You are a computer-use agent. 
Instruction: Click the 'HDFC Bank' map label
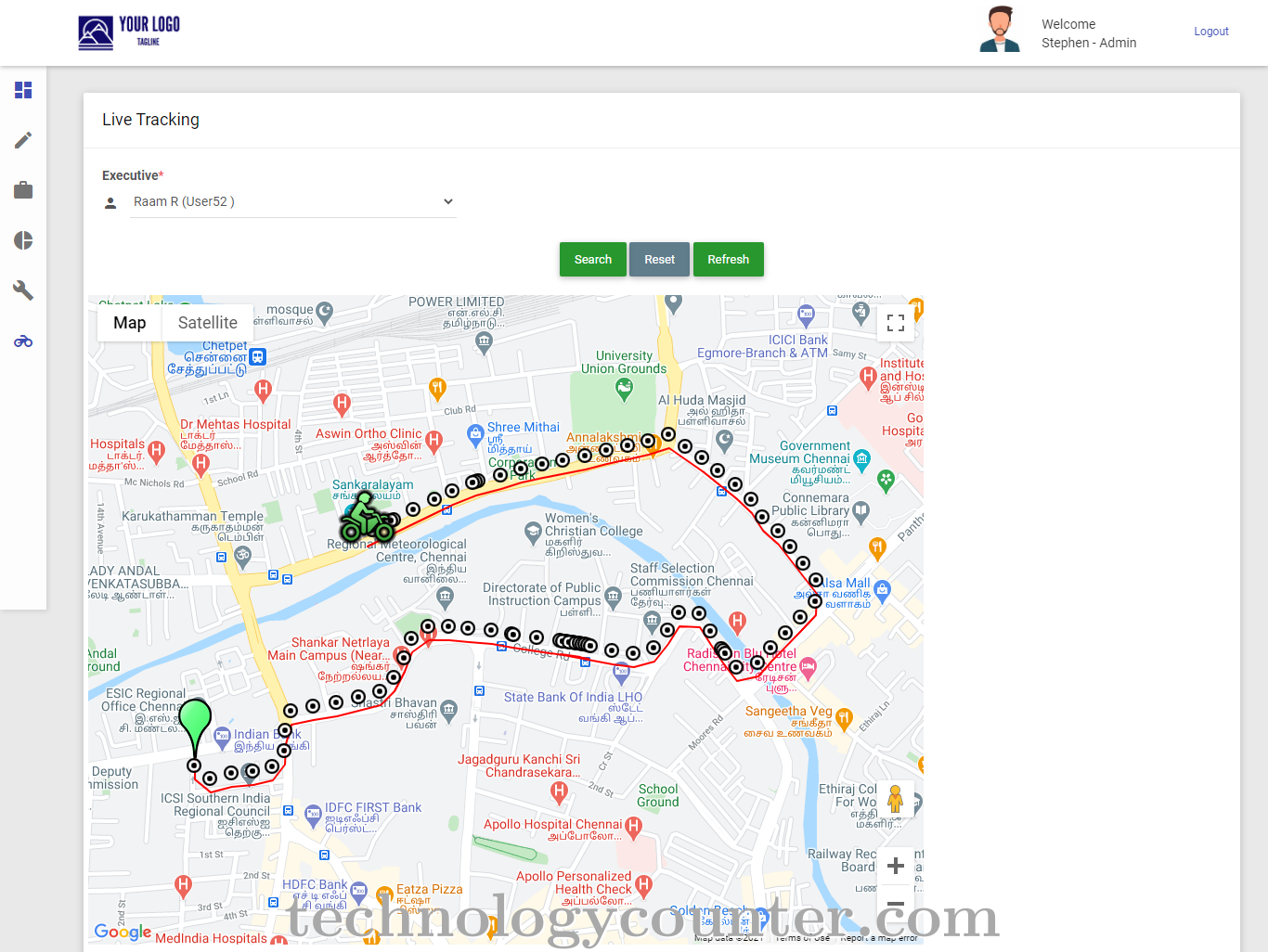pos(315,884)
